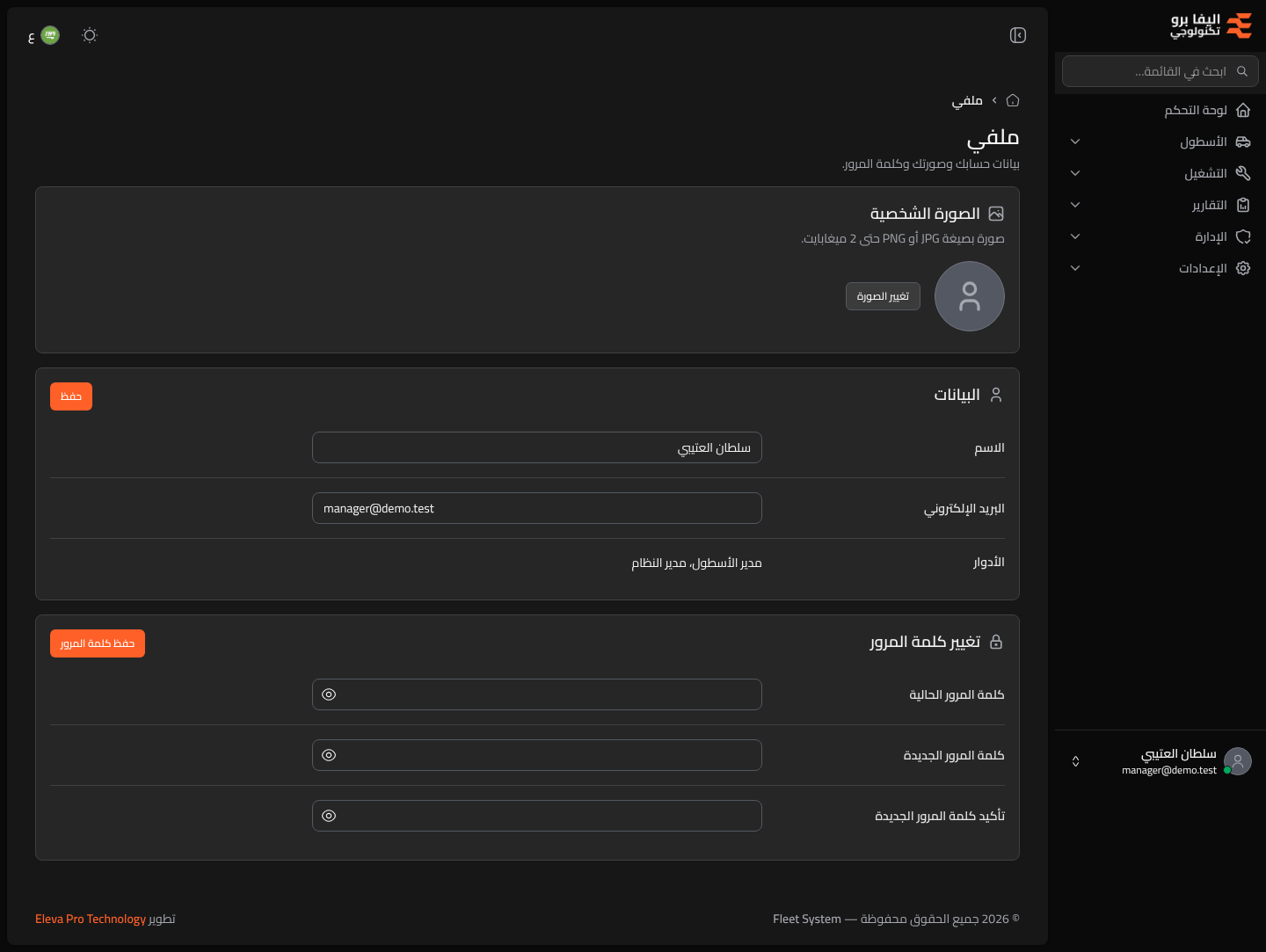
Task: Click the search magnifier icon in sidebar
Action: [1242, 71]
